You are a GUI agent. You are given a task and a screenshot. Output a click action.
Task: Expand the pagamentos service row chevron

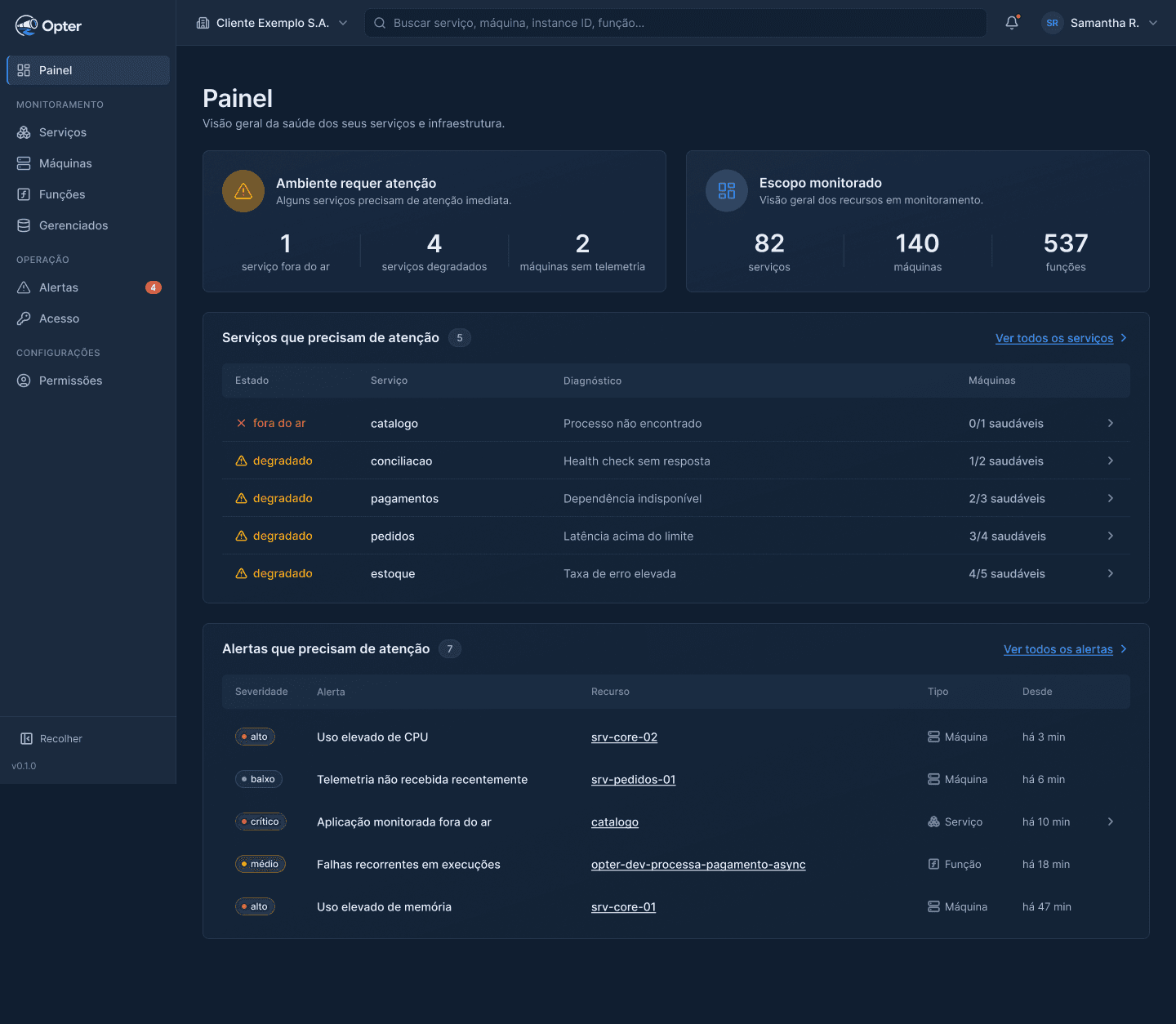click(1111, 498)
